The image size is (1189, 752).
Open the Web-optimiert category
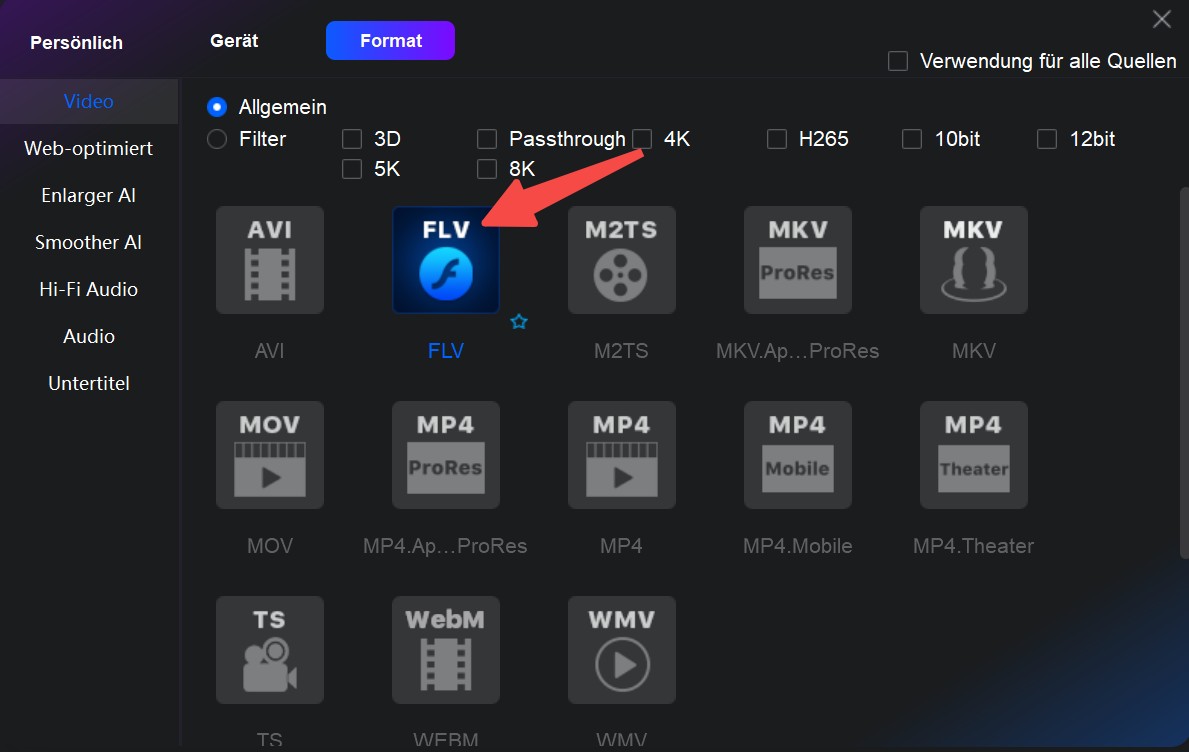[89, 149]
